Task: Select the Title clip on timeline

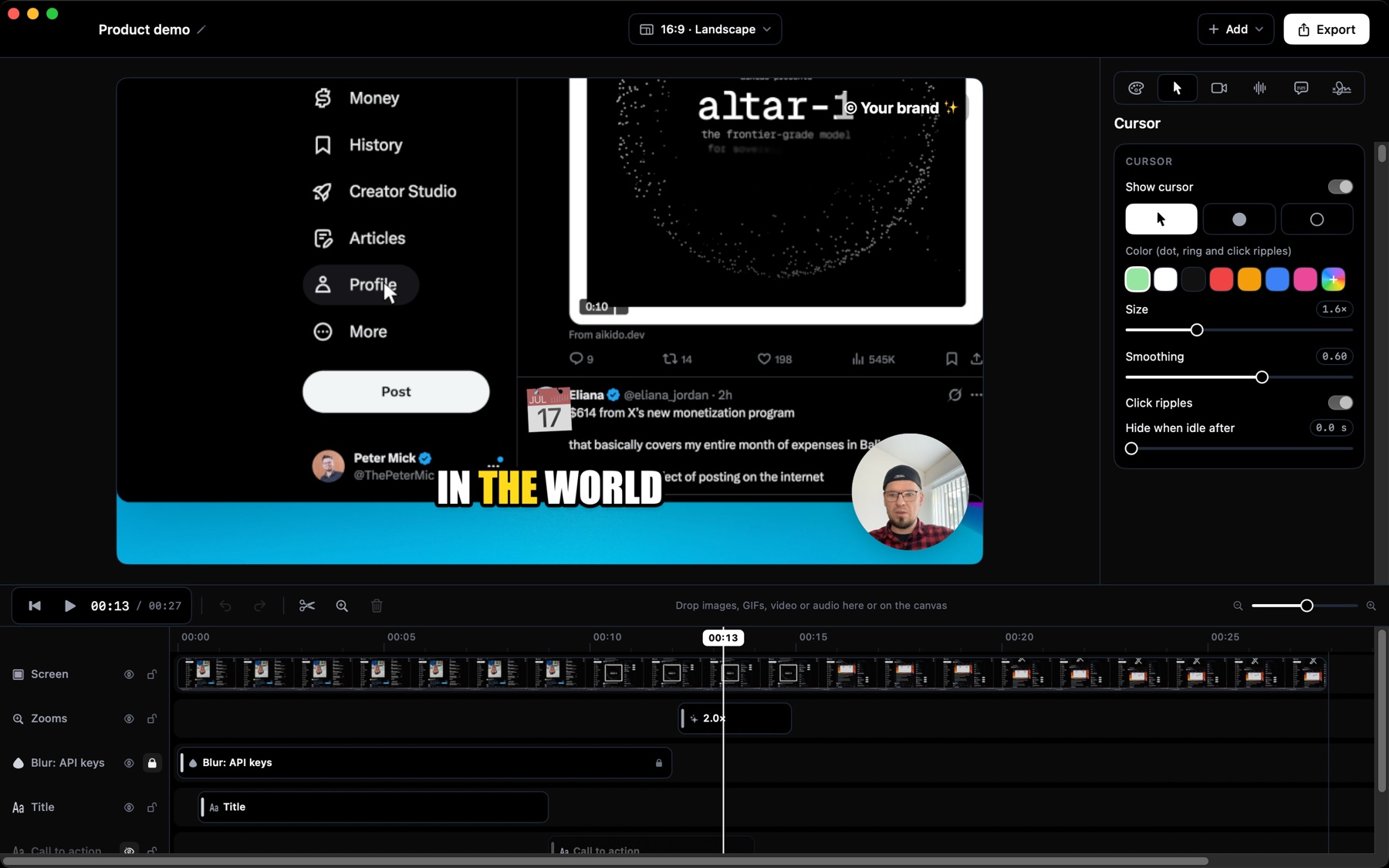Action: [373, 807]
